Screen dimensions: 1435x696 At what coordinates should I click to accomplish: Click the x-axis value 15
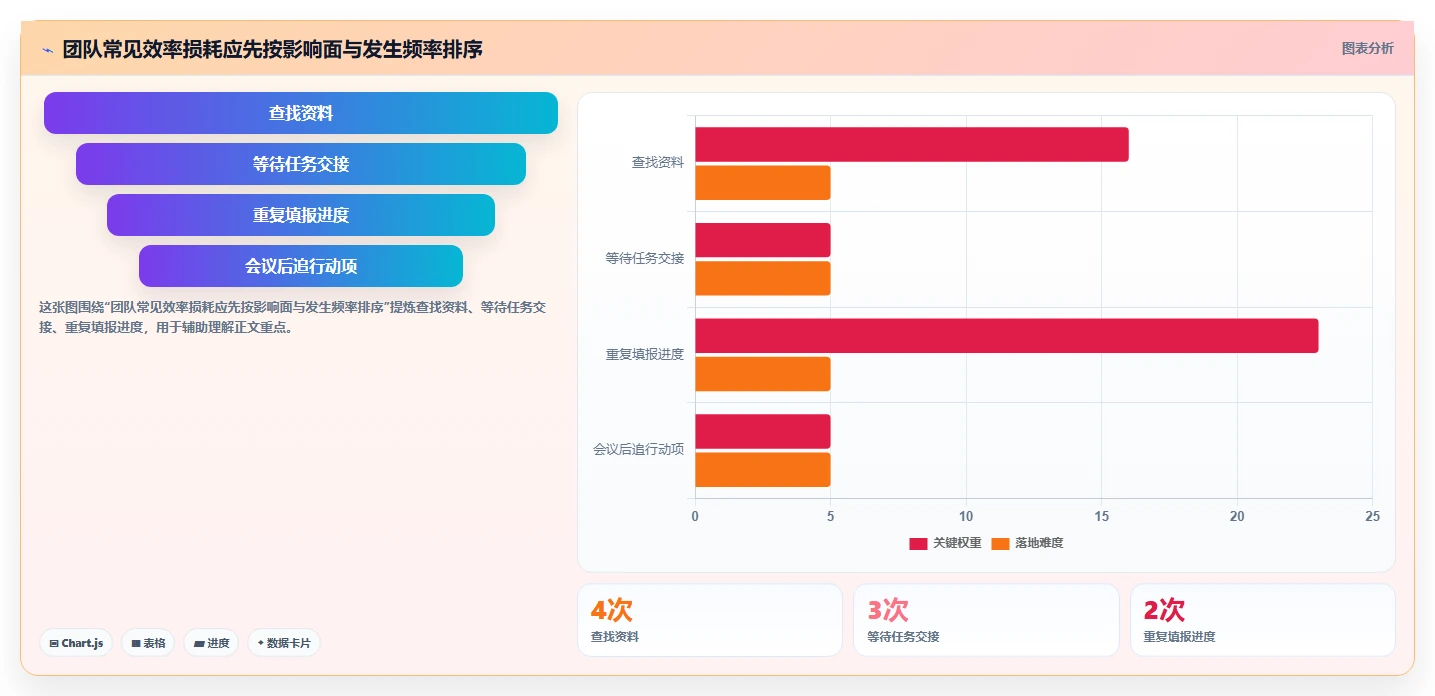(x=1101, y=516)
